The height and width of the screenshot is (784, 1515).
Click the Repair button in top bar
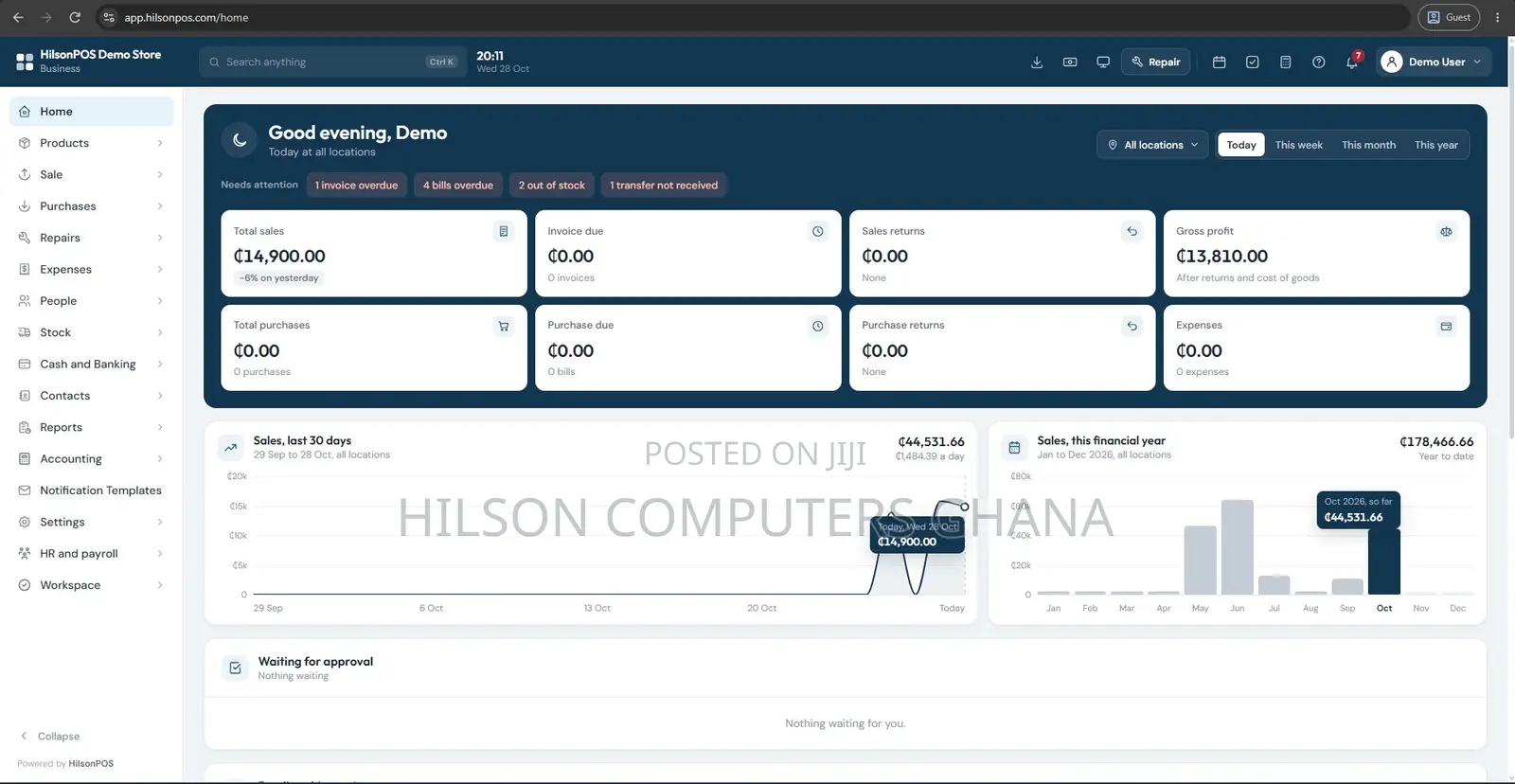coord(1156,62)
